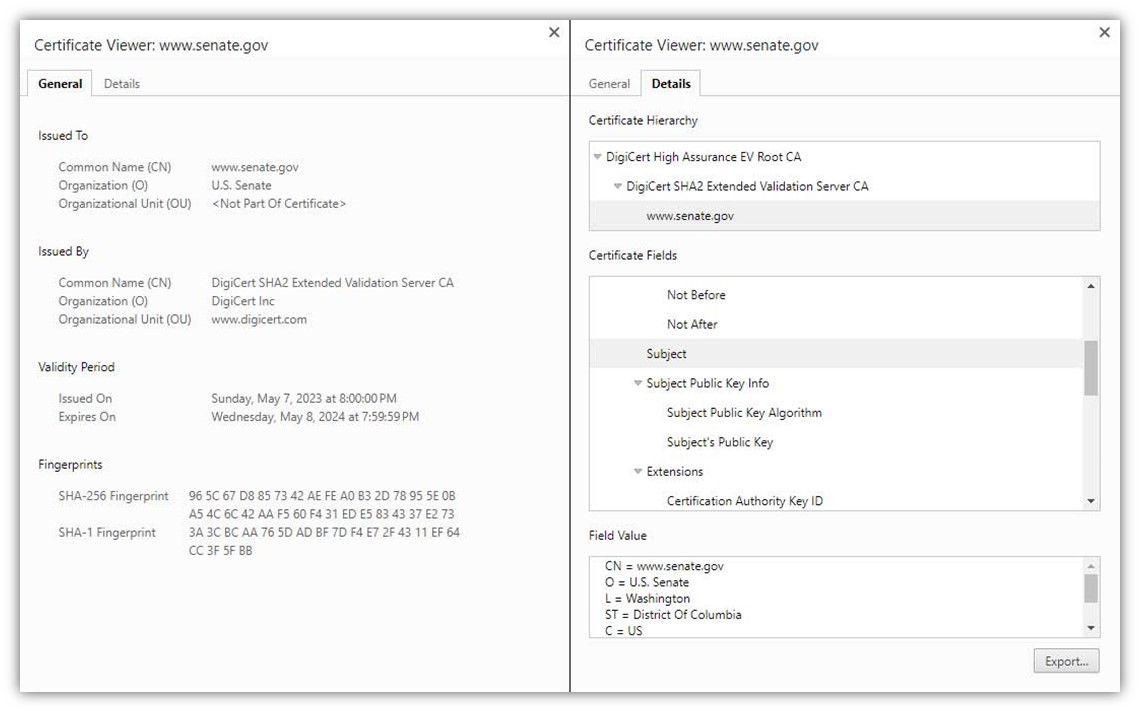The width and height of the screenshot is (1140, 712).
Task: Collapse the Subject Public Key Info section
Action: click(638, 383)
